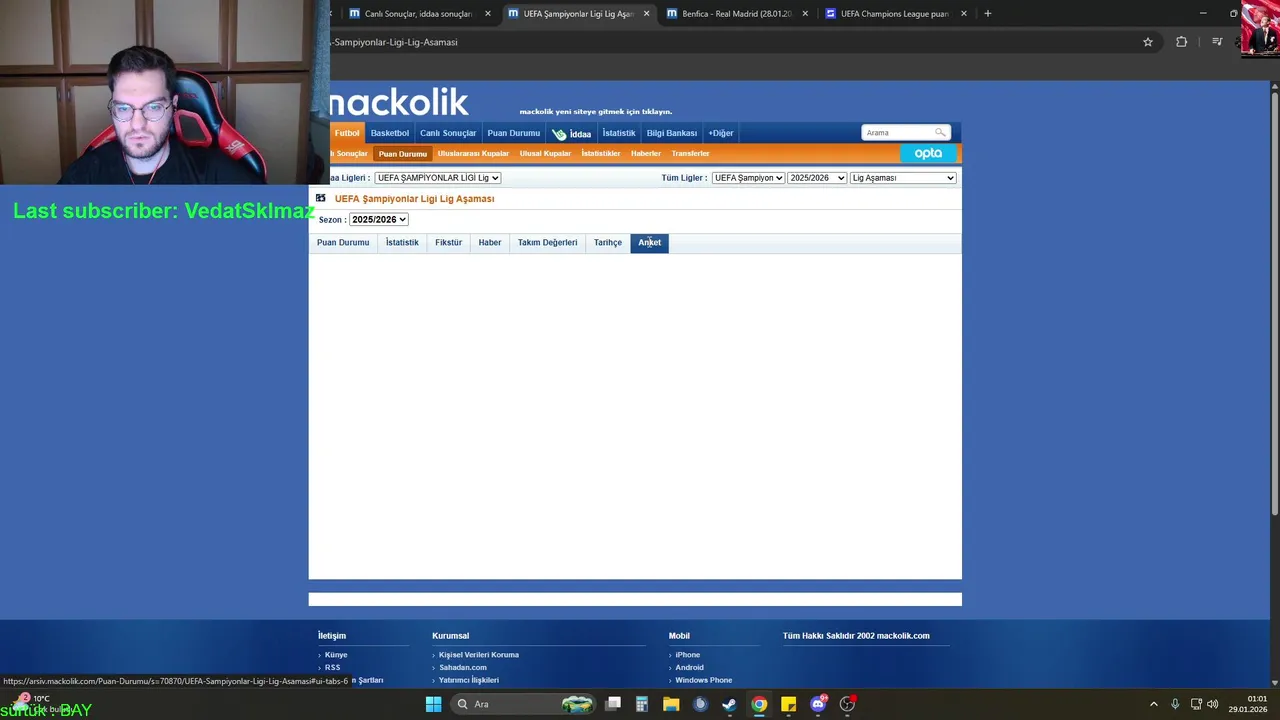This screenshot has width=1280, height=720.
Task: Open the Lig Aşaması dropdown
Action: (x=903, y=178)
